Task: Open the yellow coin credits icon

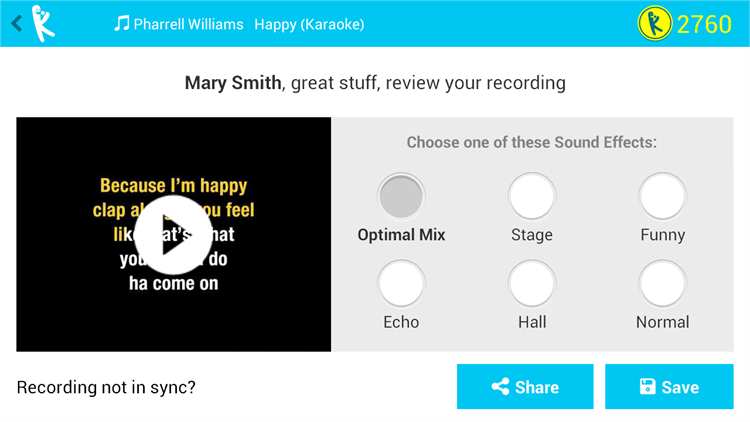Action: tap(655, 23)
